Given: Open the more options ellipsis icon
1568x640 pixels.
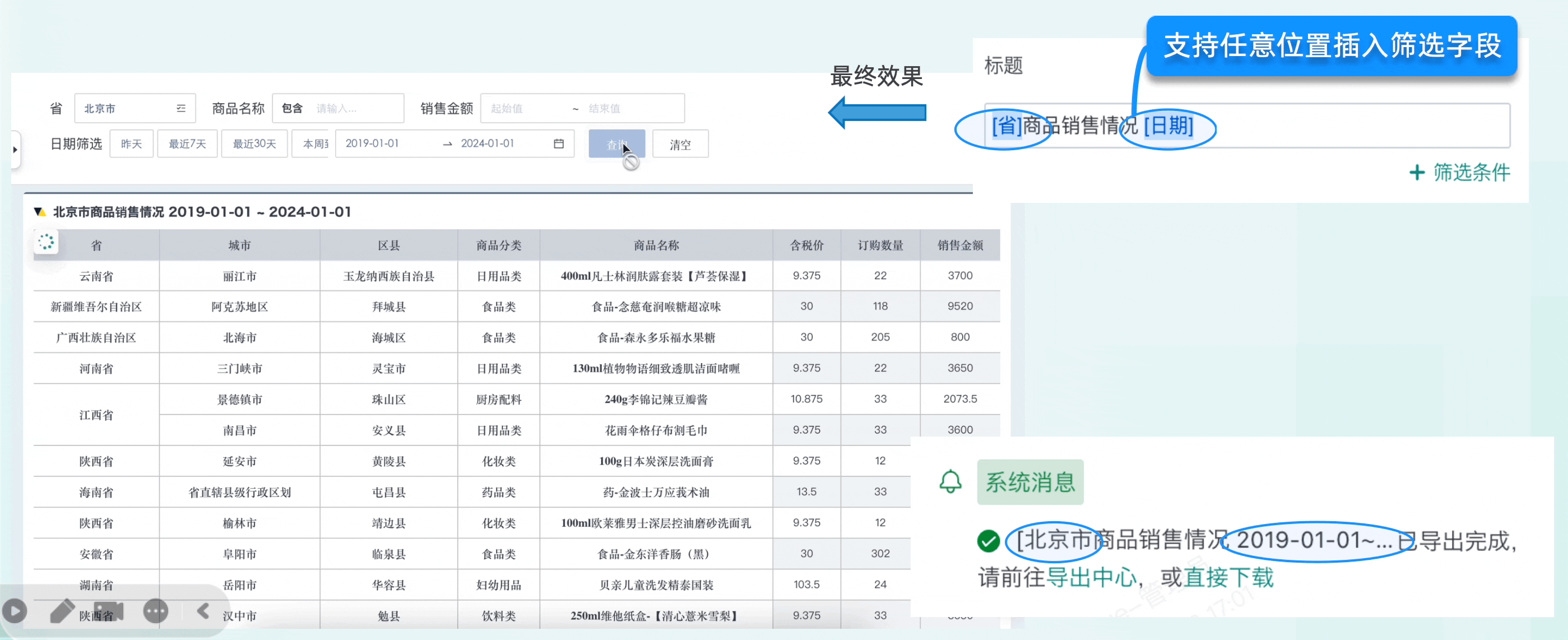Looking at the screenshot, I should [x=156, y=611].
